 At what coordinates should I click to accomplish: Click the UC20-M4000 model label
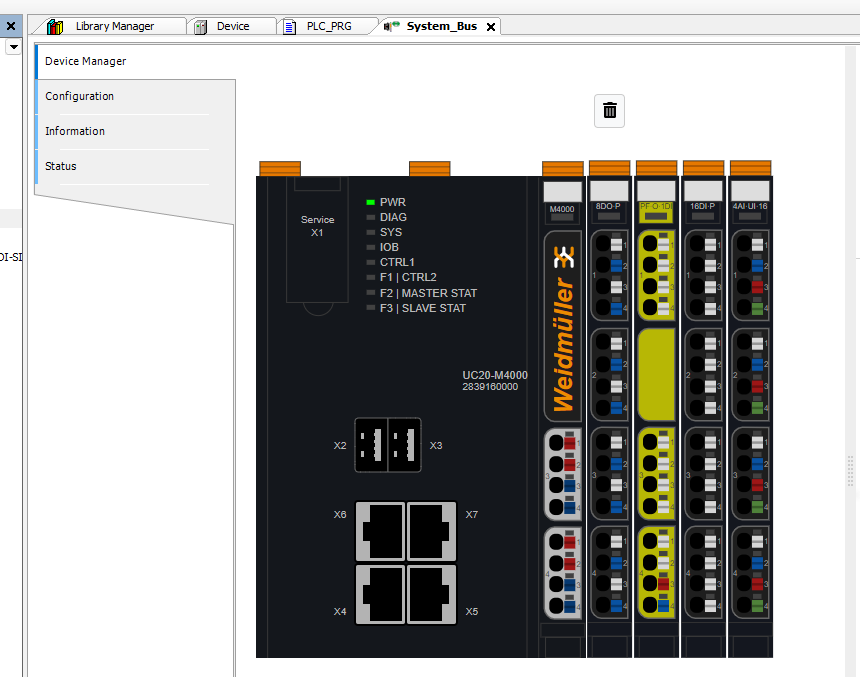(495, 375)
